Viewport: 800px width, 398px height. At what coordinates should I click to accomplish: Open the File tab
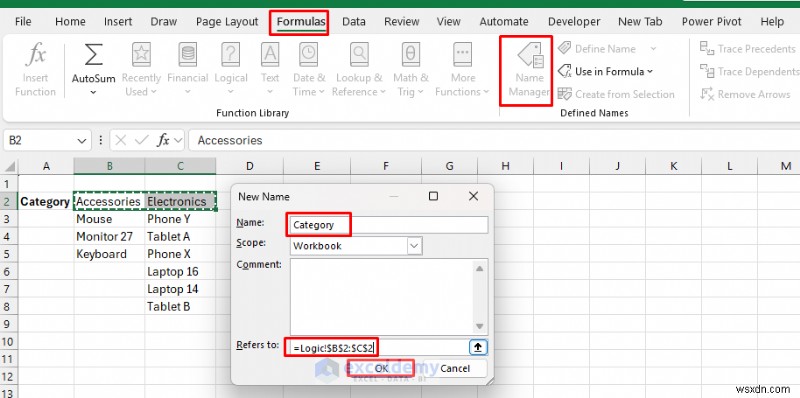tap(23, 22)
